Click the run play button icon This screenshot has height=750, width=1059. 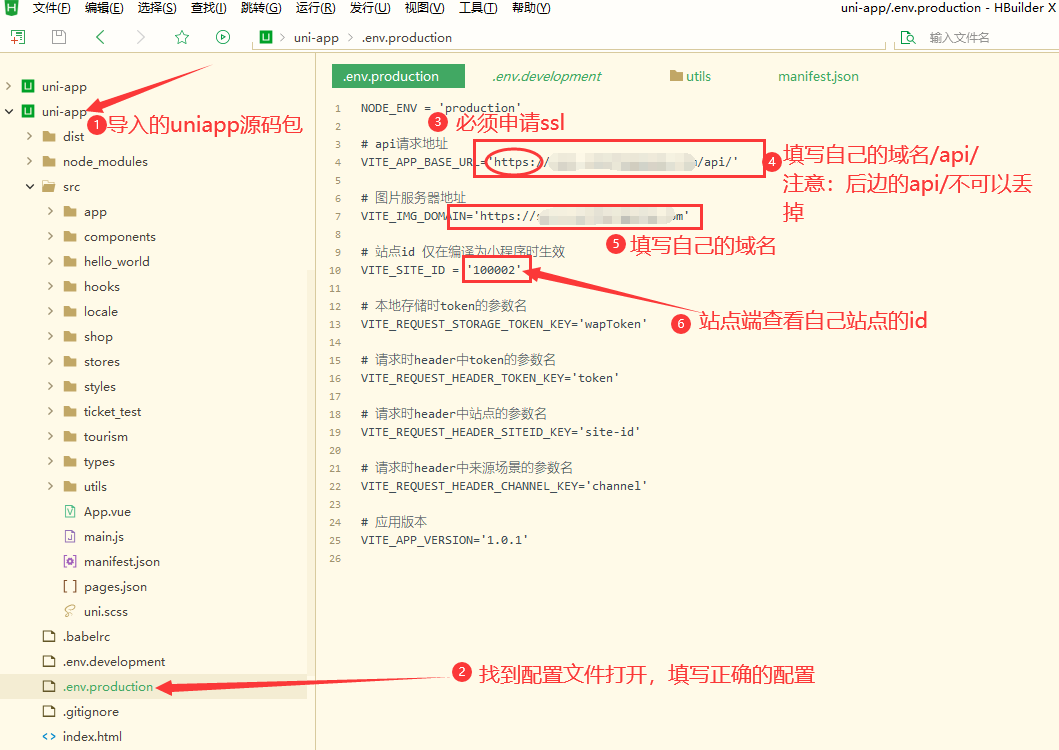click(222, 37)
